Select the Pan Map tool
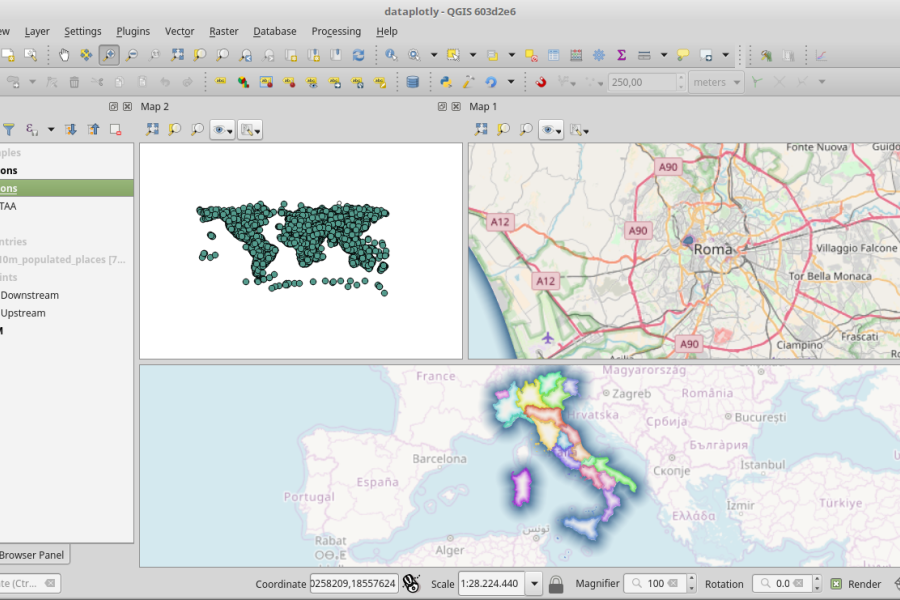 [x=65, y=55]
